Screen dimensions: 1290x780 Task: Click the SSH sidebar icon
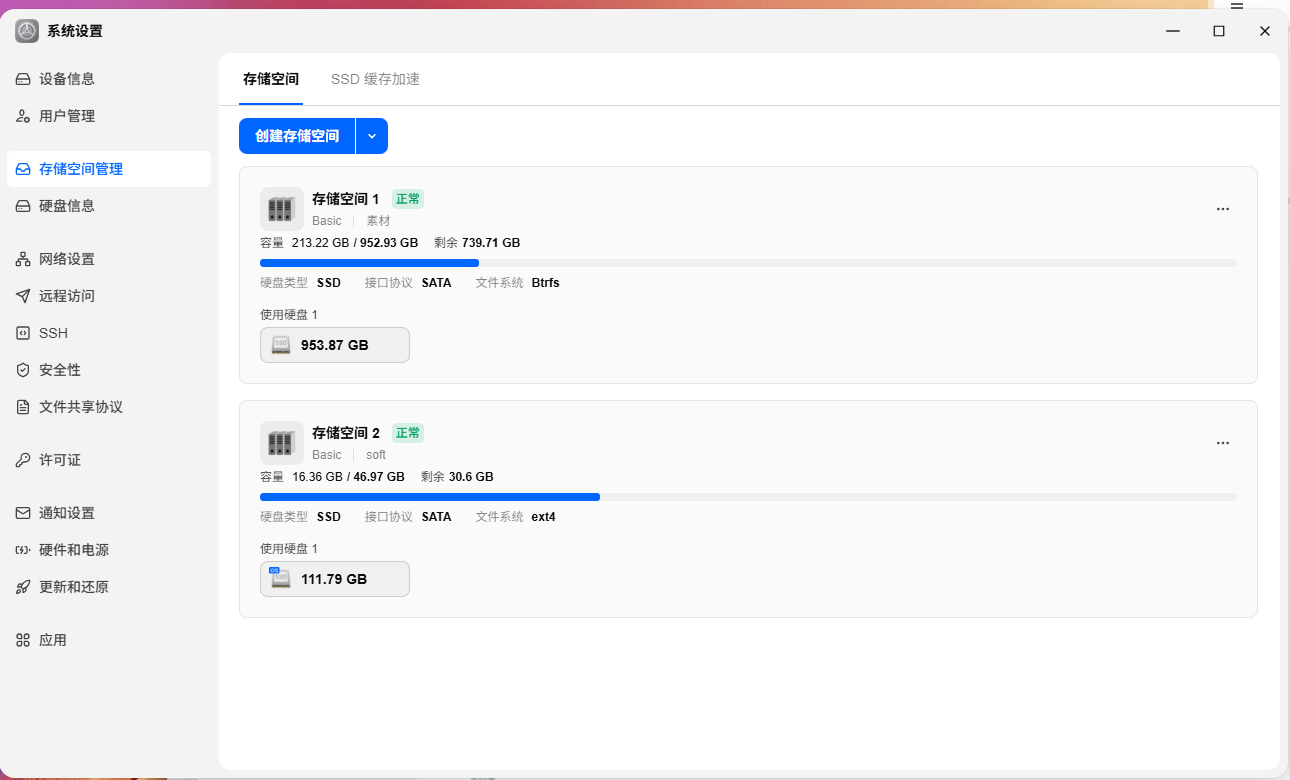[23, 333]
